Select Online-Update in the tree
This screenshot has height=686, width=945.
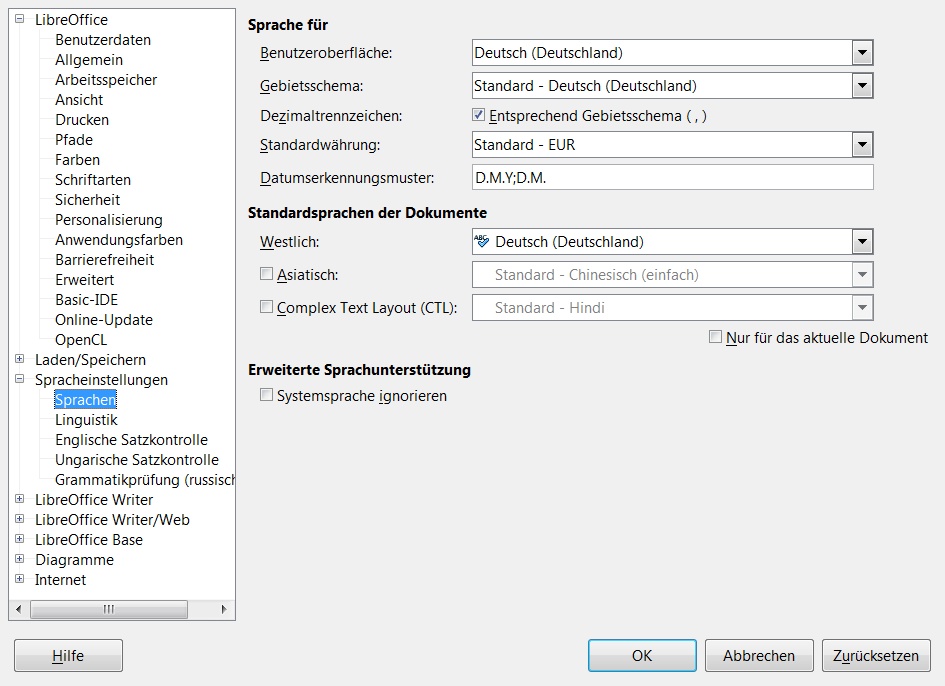coord(104,319)
